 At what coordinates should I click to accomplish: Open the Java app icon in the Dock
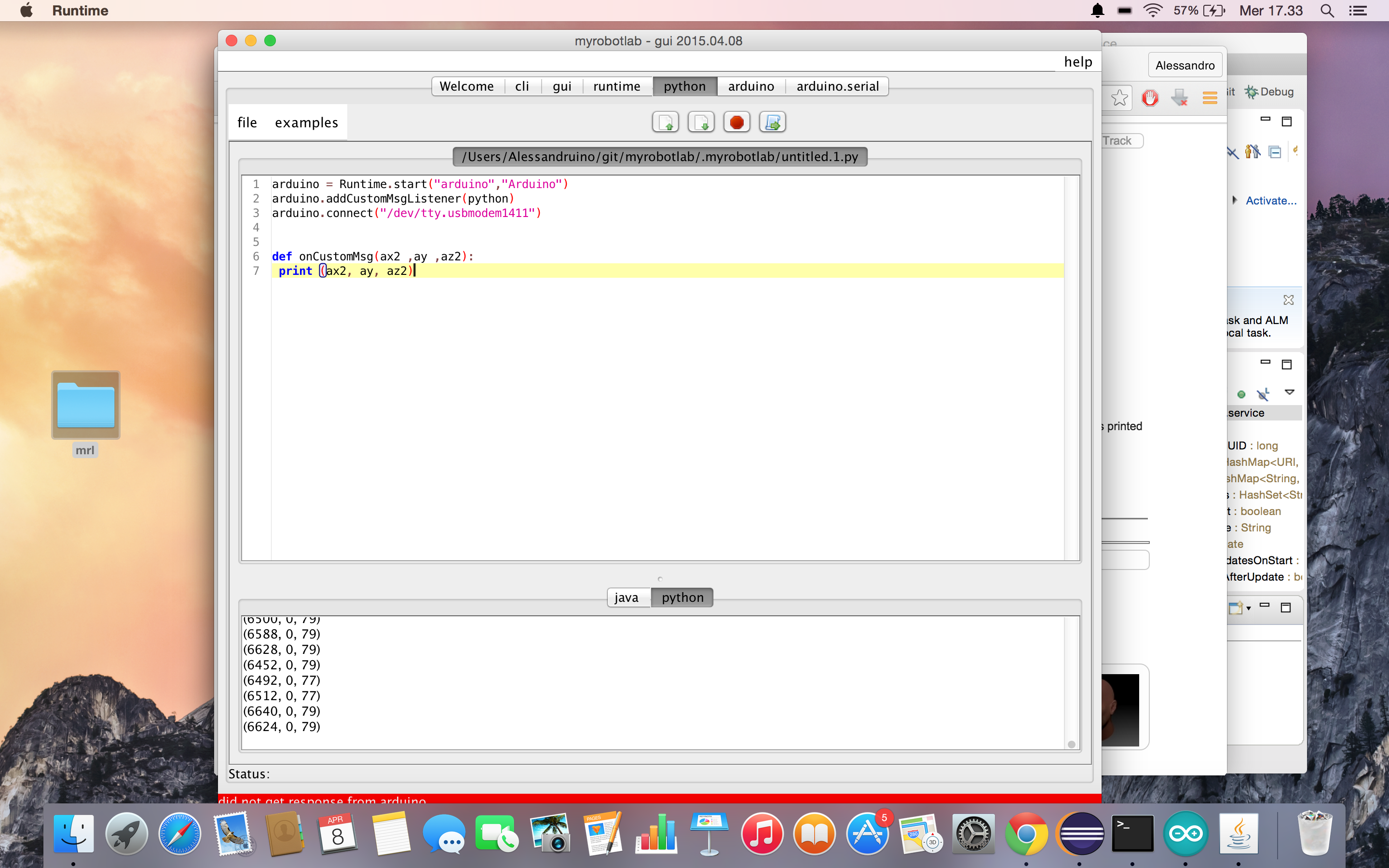pos(1238,833)
